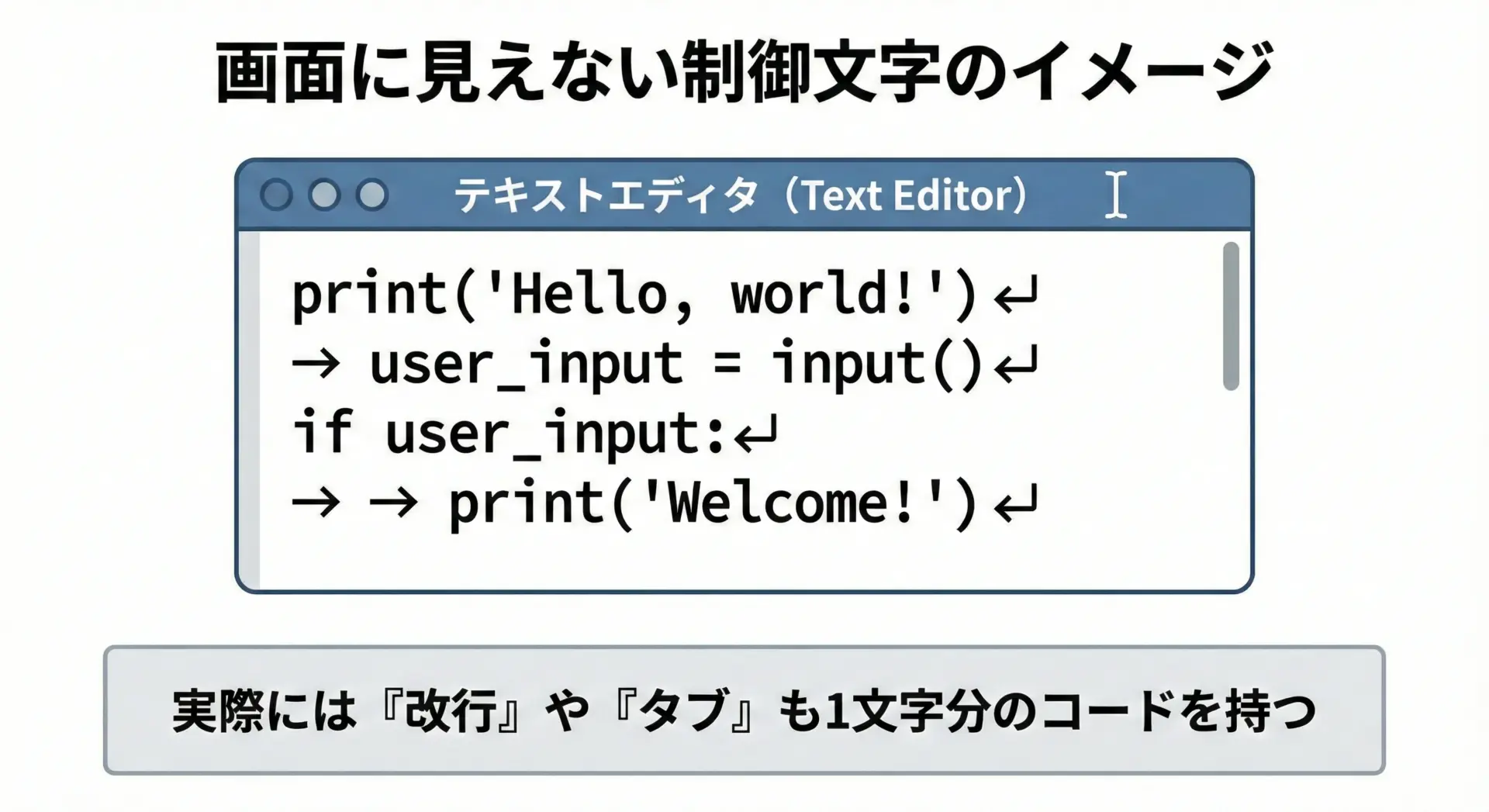This screenshot has height=812, width=1489.
Task: Click the leftmost circle button in title bar
Action: point(276,195)
